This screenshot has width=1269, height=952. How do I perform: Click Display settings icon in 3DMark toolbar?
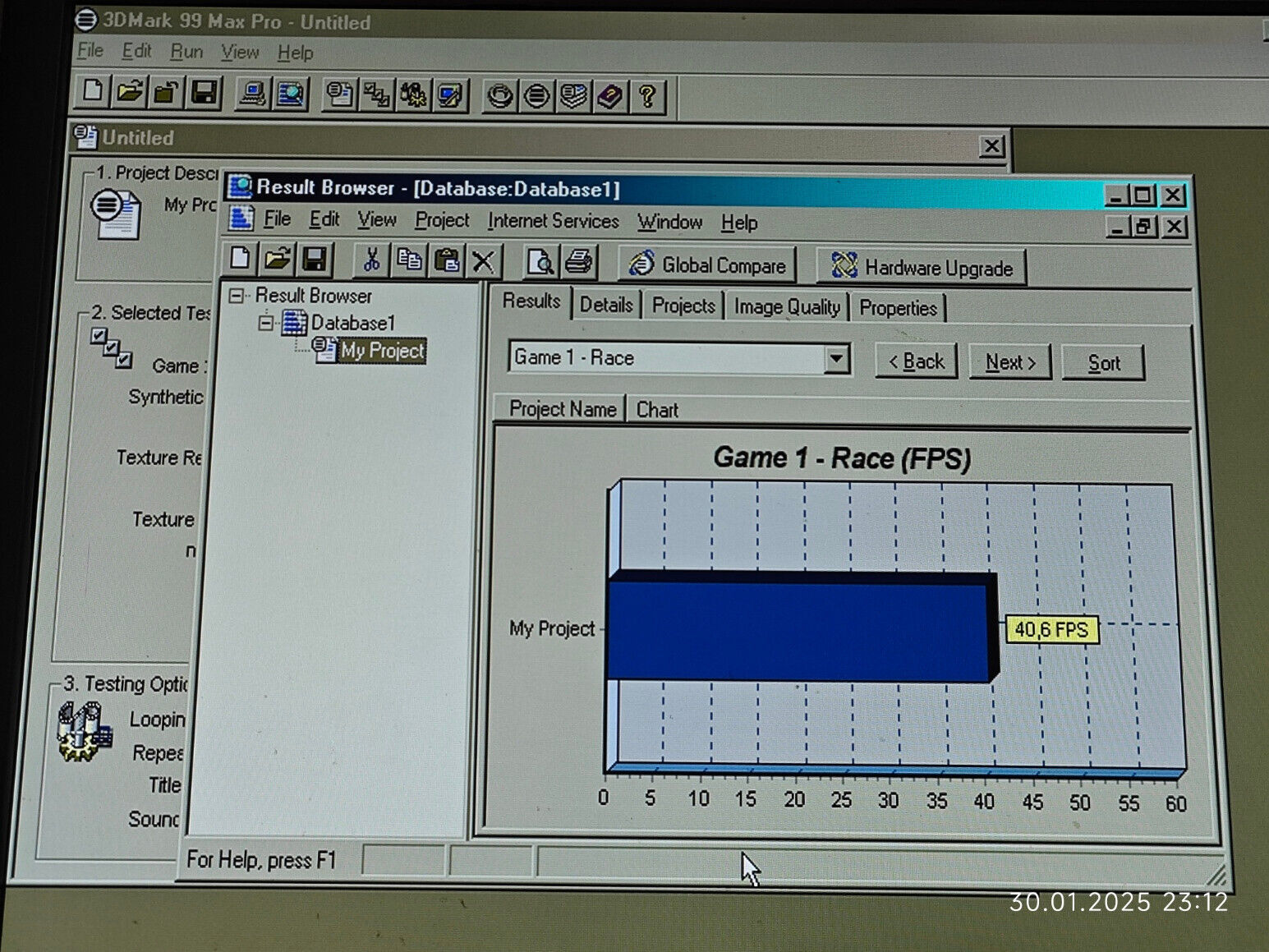click(x=449, y=96)
